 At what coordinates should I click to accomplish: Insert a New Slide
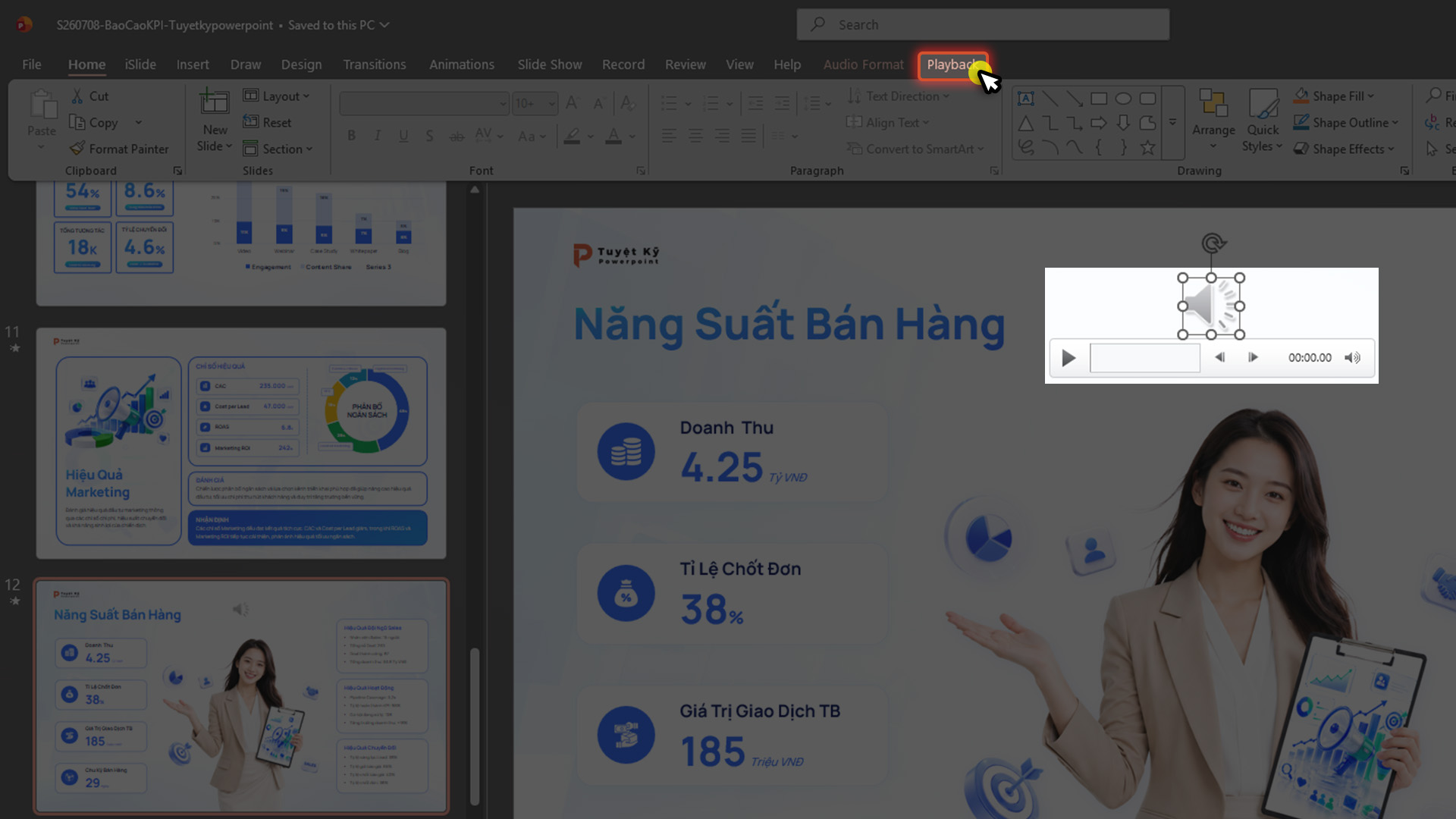215,119
